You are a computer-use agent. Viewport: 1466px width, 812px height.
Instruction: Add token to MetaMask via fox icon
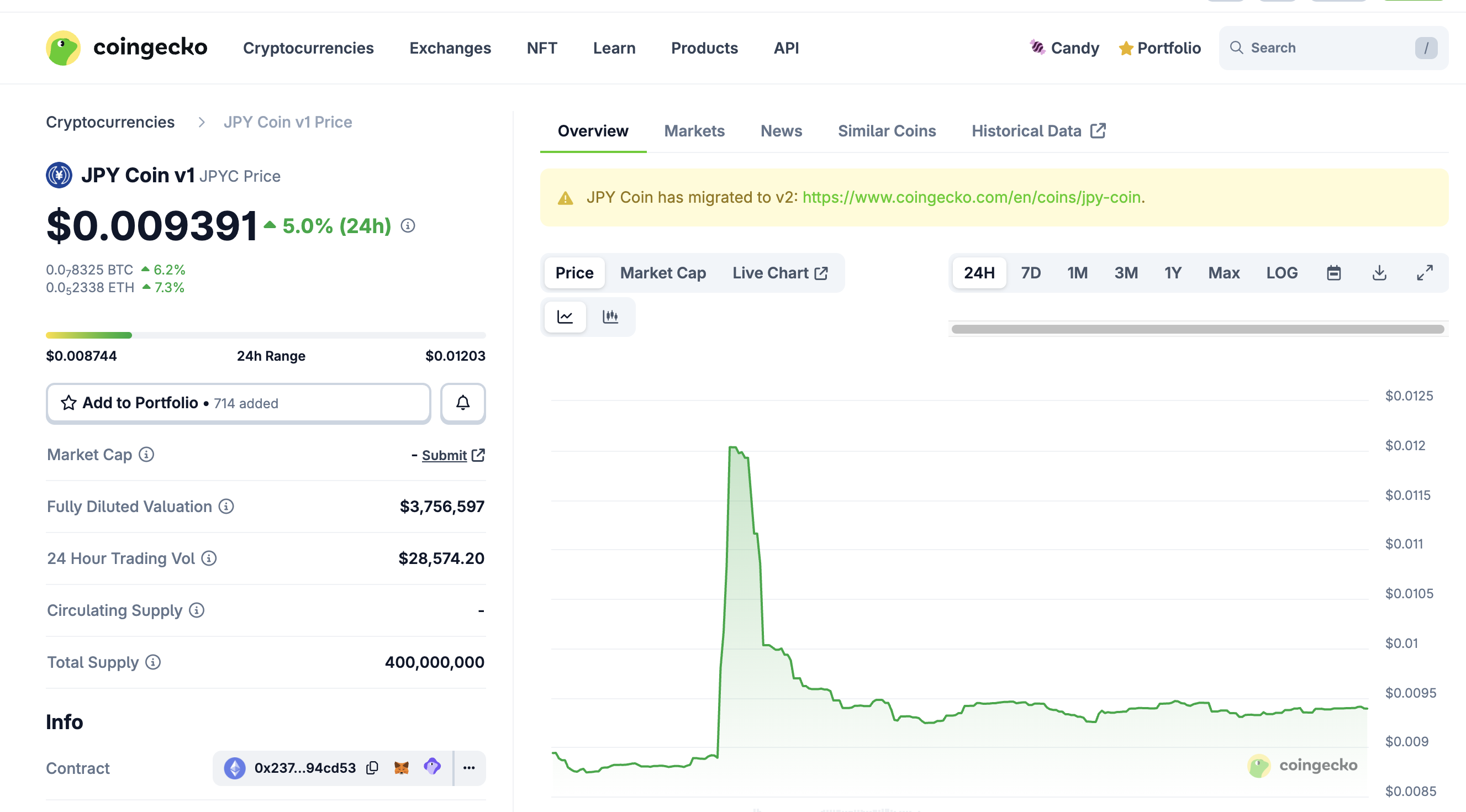pyautogui.click(x=402, y=768)
